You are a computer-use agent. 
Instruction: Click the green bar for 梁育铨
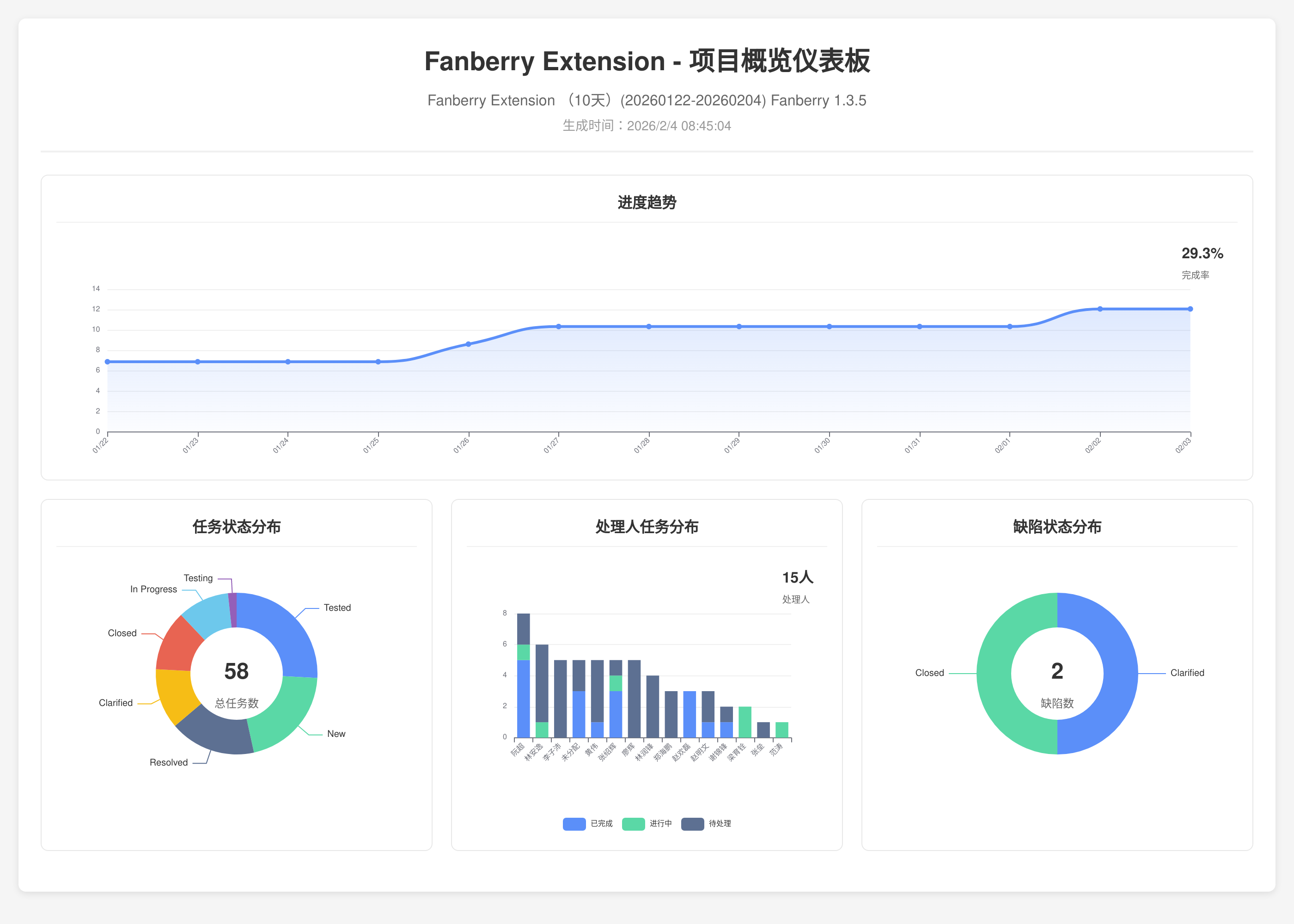pyautogui.click(x=745, y=722)
